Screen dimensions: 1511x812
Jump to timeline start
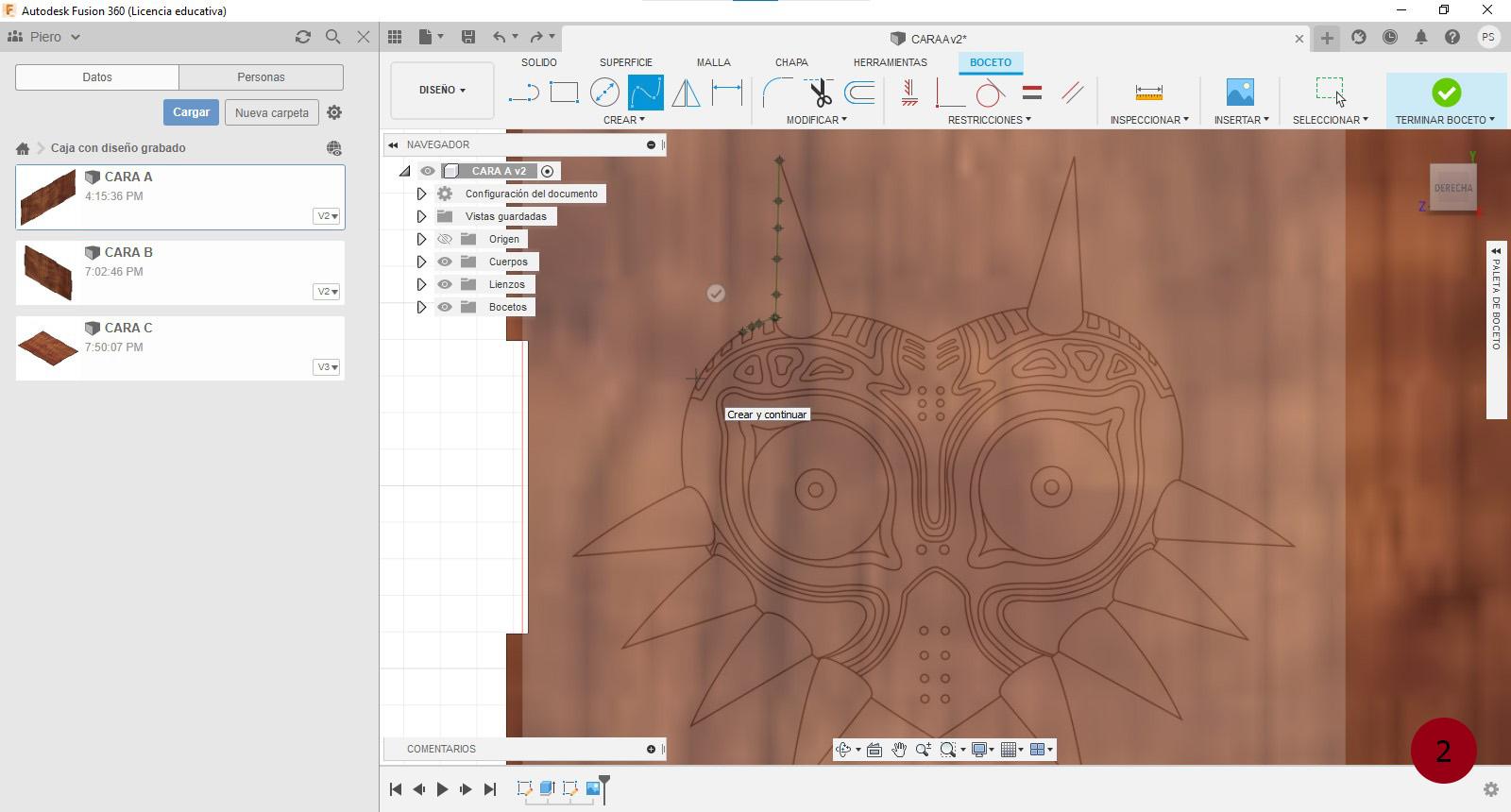pyautogui.click(x=396, y=789)
